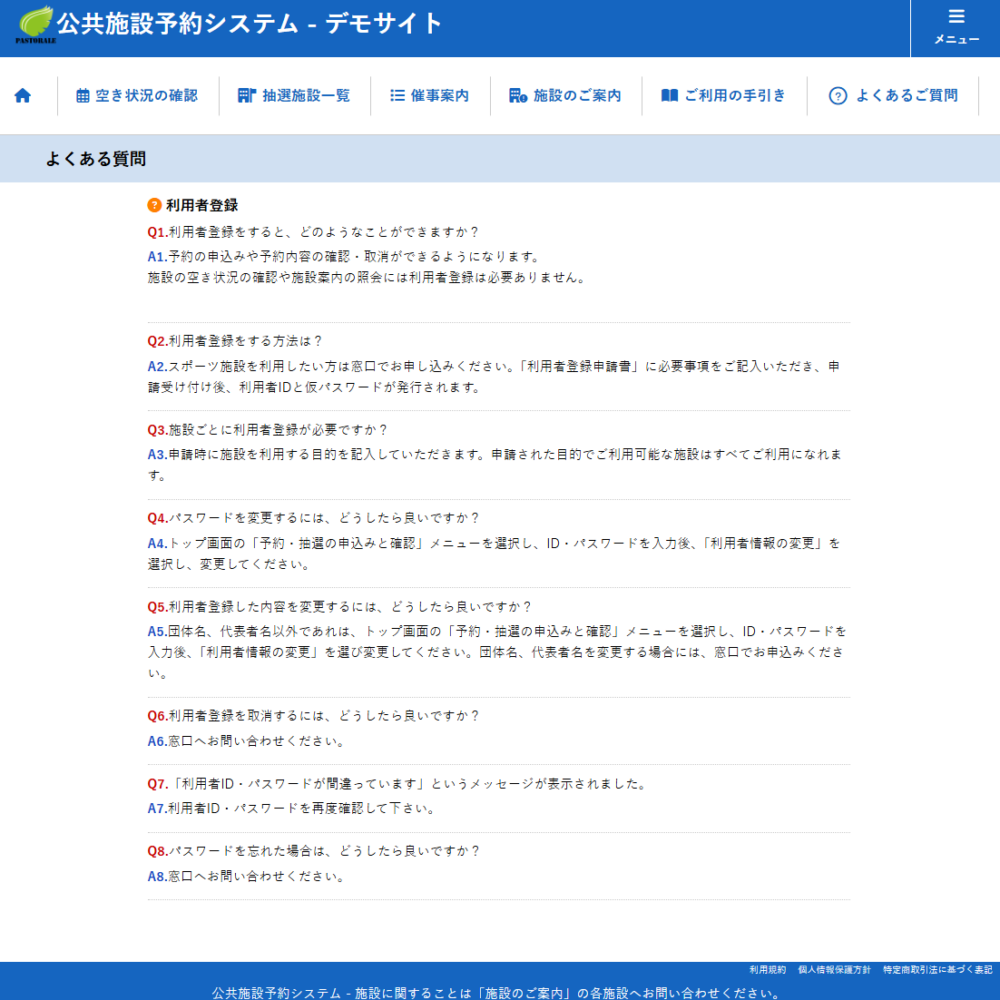Open 特定商取引法に基づく表記 footer link

[x=938, y=970]
